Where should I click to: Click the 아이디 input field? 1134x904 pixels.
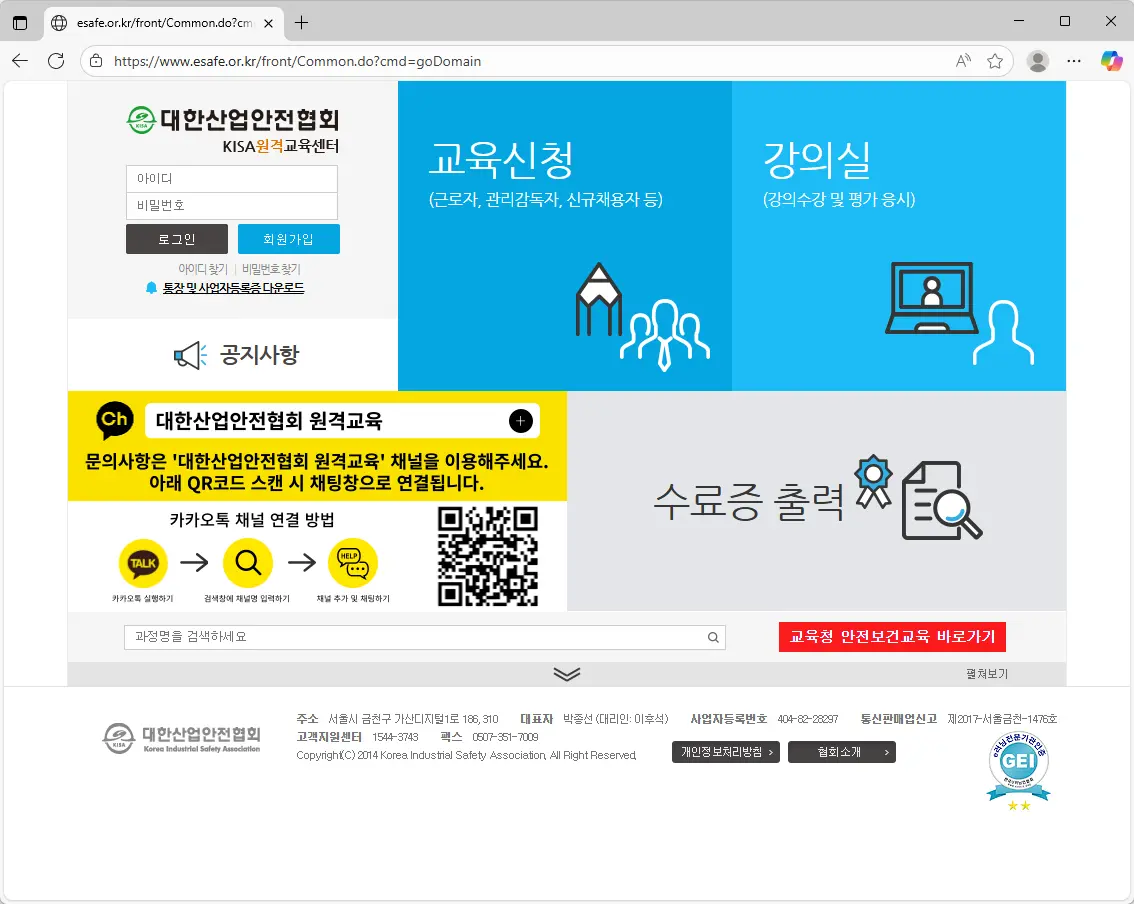pos(231,179)
